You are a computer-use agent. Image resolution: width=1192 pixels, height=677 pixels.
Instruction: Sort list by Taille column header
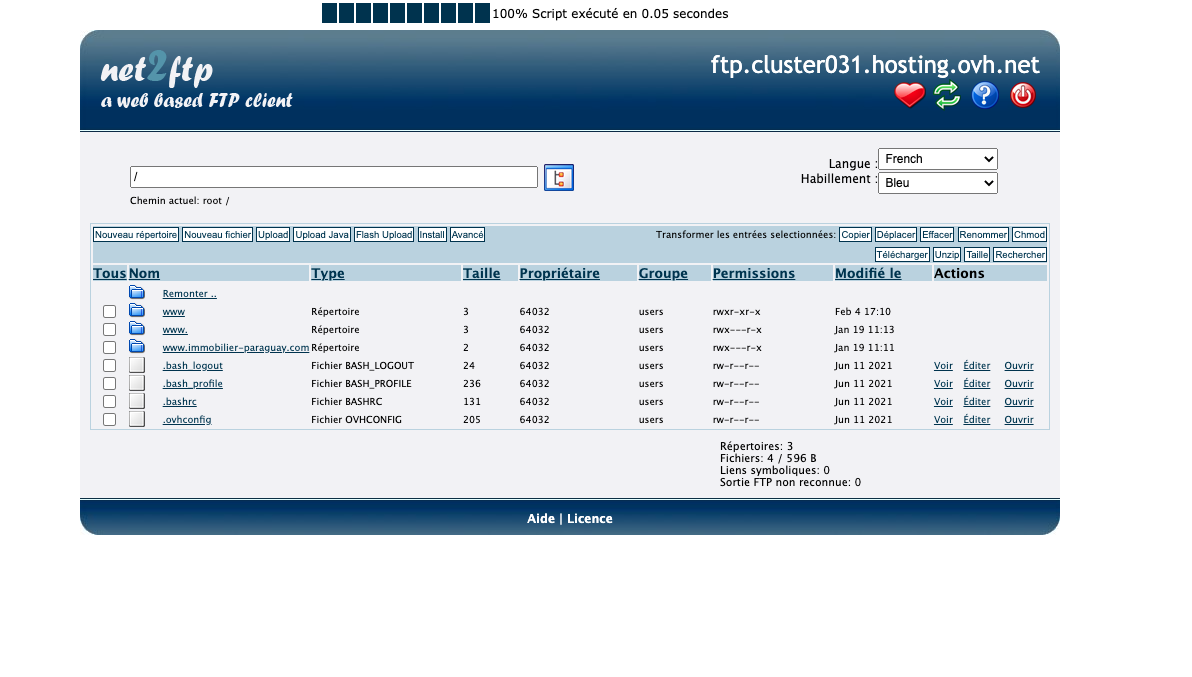[481, 274]
